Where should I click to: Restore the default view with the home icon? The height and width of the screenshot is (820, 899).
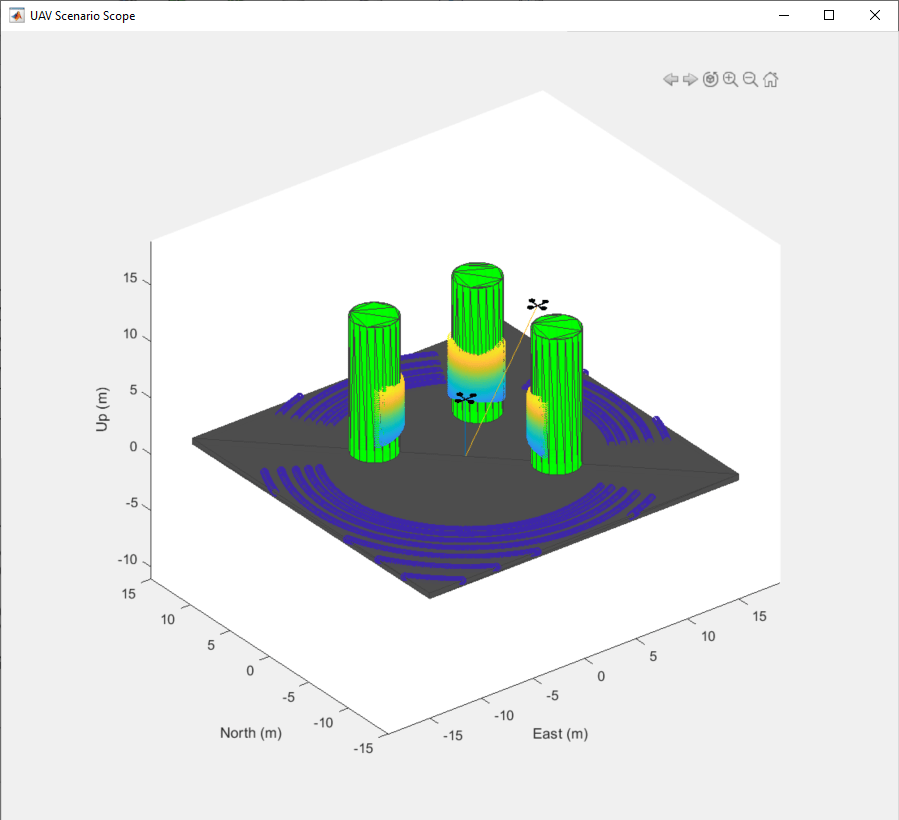pyautogui.click(x=770, y=79)
